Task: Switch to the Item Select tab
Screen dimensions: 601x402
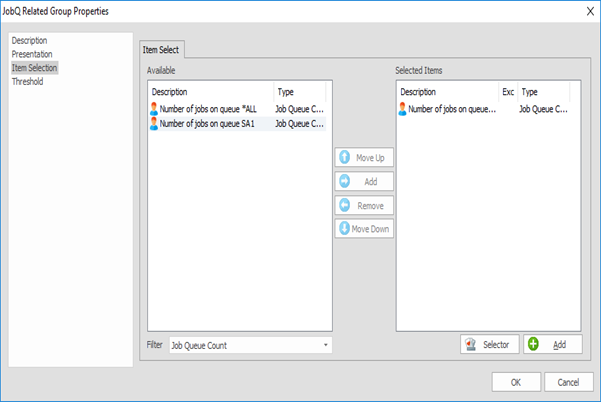Action: coord(160,50)
